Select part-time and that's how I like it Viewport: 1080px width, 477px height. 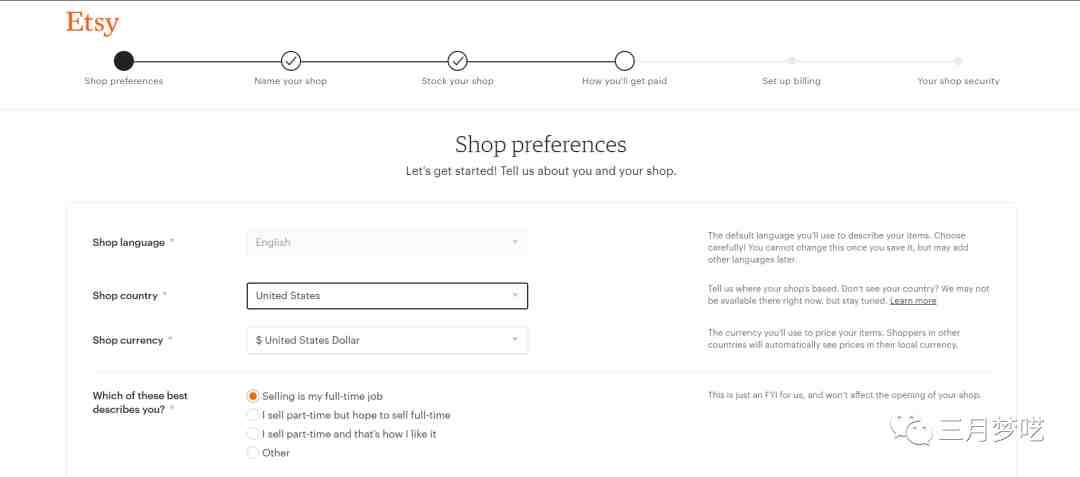253,434
